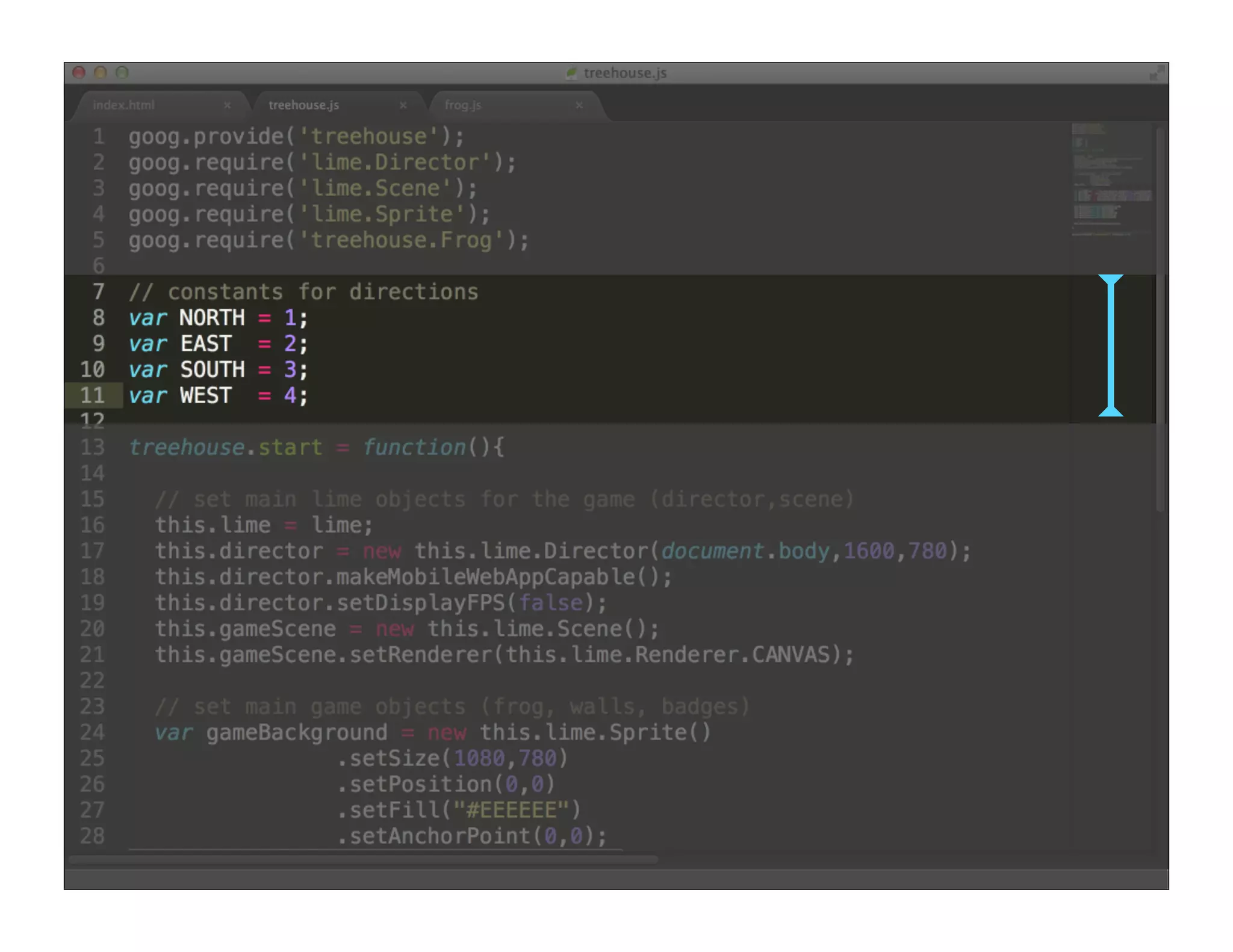Close the index.html tab
Viewport: 1233px width, 952px height.
(227, 105)
